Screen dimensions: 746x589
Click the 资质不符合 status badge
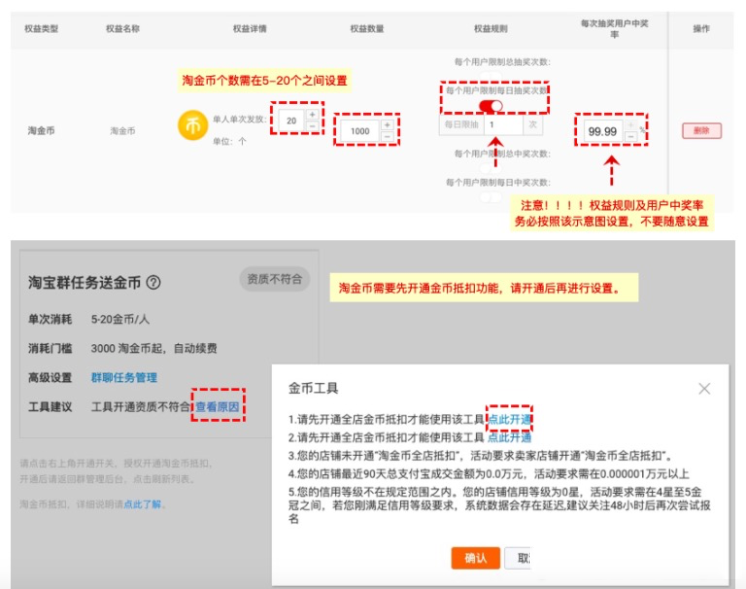pyautogui.click(x=275, y=279)
